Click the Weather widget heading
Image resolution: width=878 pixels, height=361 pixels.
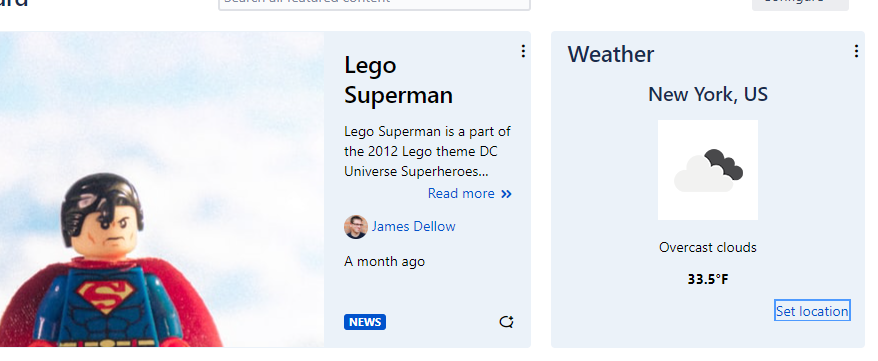pyautogui.click(x=610, y=54)
